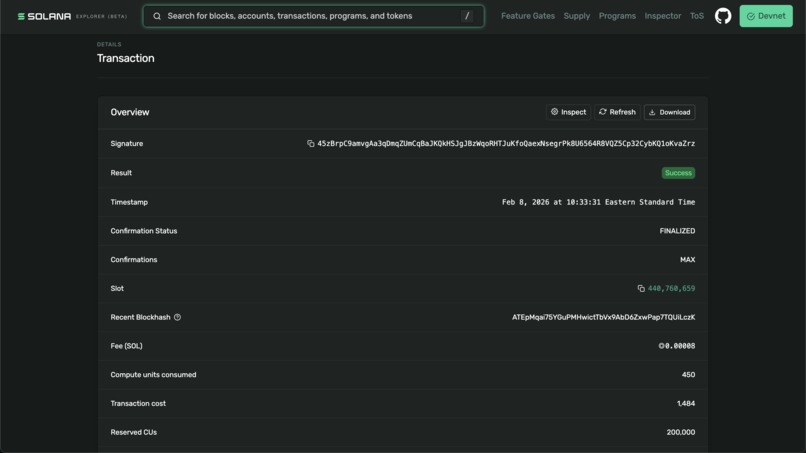Screen dimensions: 806x453
Task: Click the Transaction page heading
Action: point(125,58)
